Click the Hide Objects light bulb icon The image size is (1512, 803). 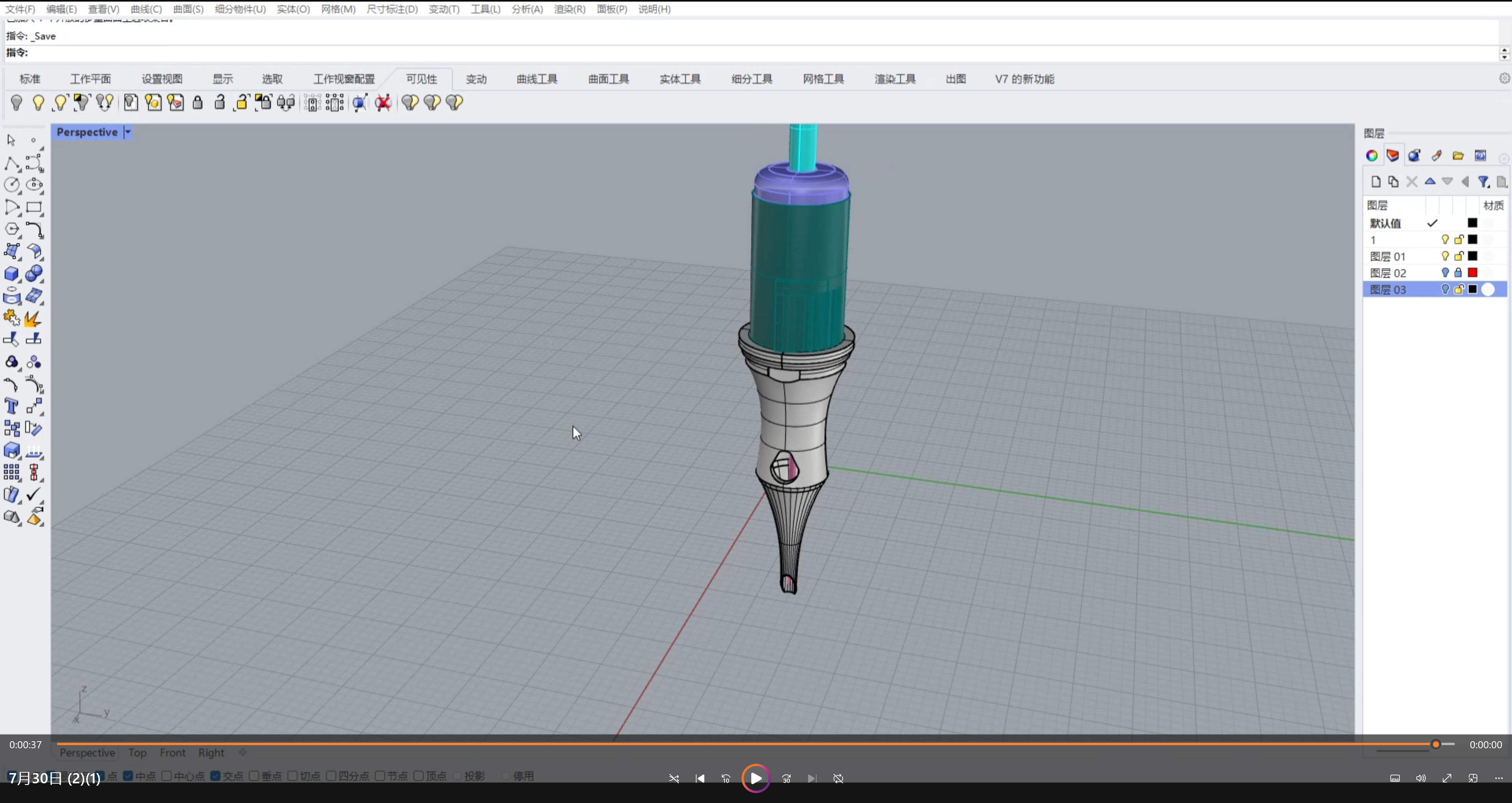point(17,103)
